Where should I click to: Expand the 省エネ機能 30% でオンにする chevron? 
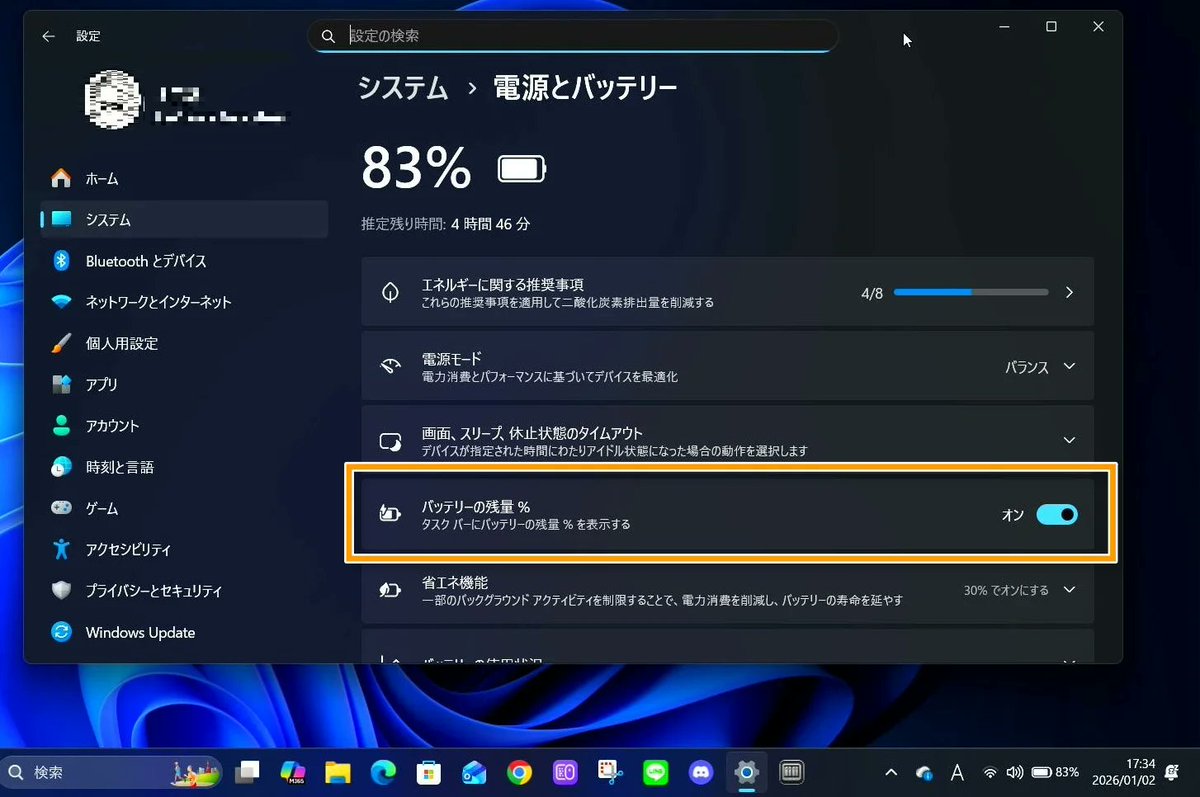pyautogui.click(x=1069, y=590)
